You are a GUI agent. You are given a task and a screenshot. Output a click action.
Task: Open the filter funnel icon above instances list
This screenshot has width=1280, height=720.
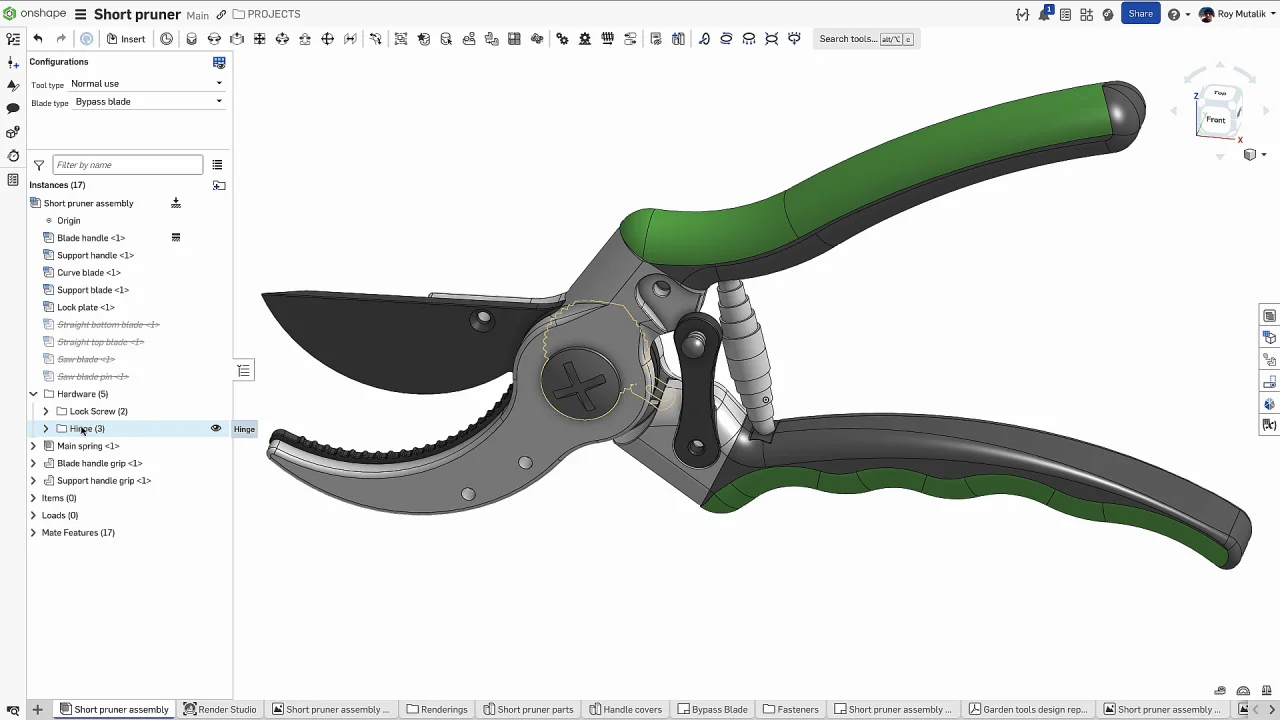pos(39,165)
